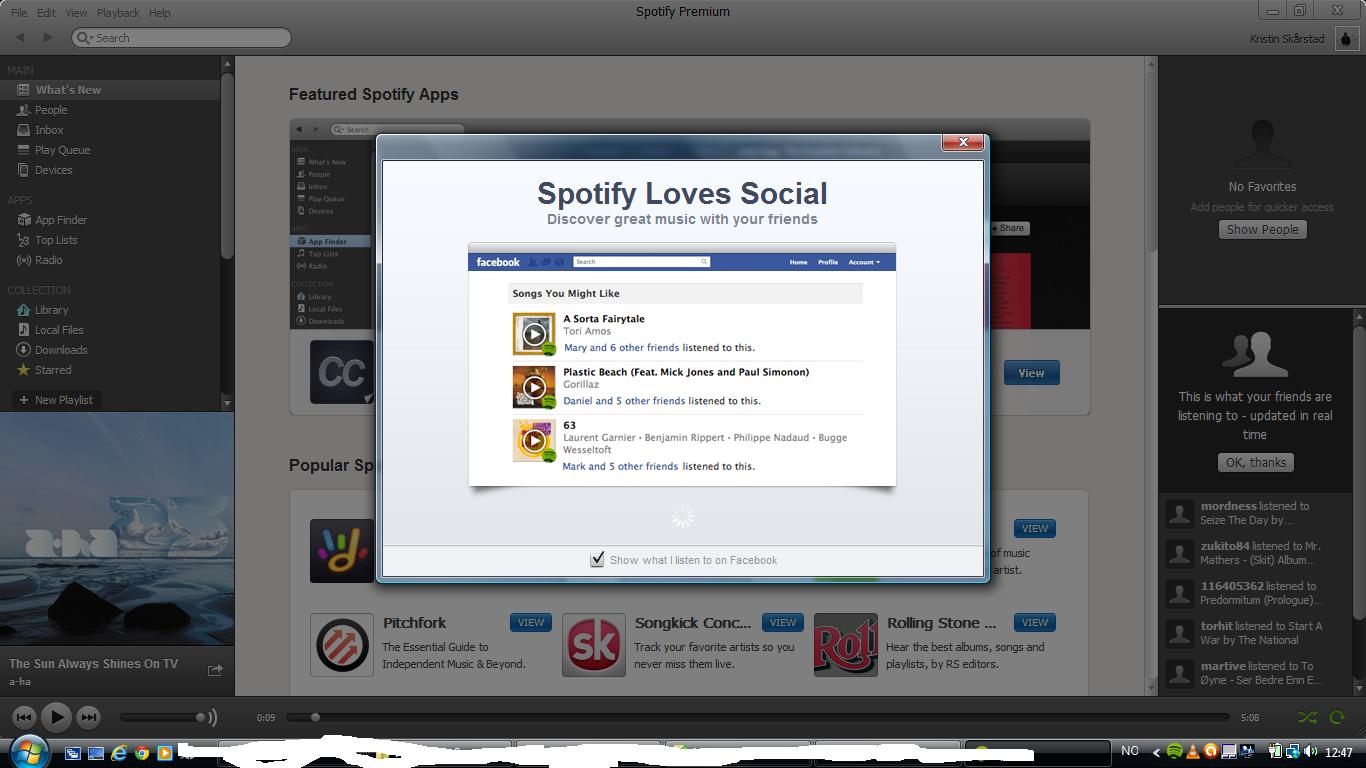Toggle Show what I listen to on Facebook
1366x768 pixels.
click(x=597, y=560)
